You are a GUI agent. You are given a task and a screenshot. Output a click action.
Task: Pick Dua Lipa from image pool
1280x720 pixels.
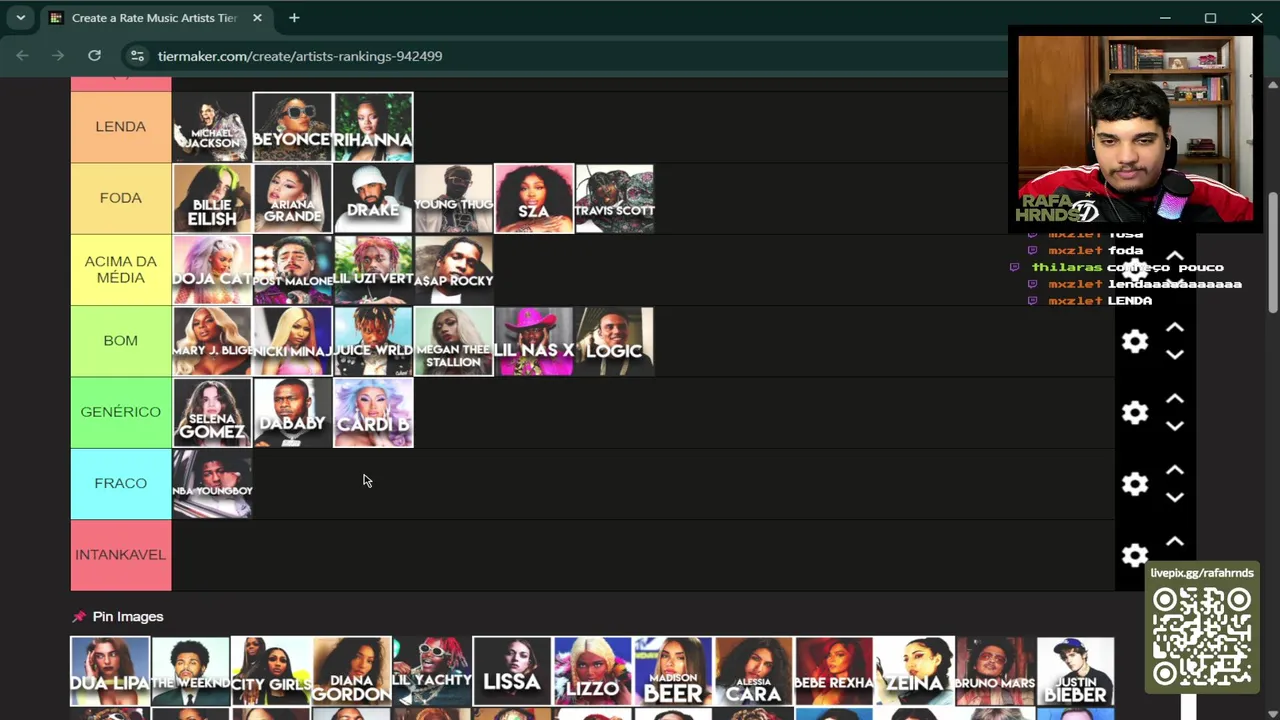tap(110, 671)
